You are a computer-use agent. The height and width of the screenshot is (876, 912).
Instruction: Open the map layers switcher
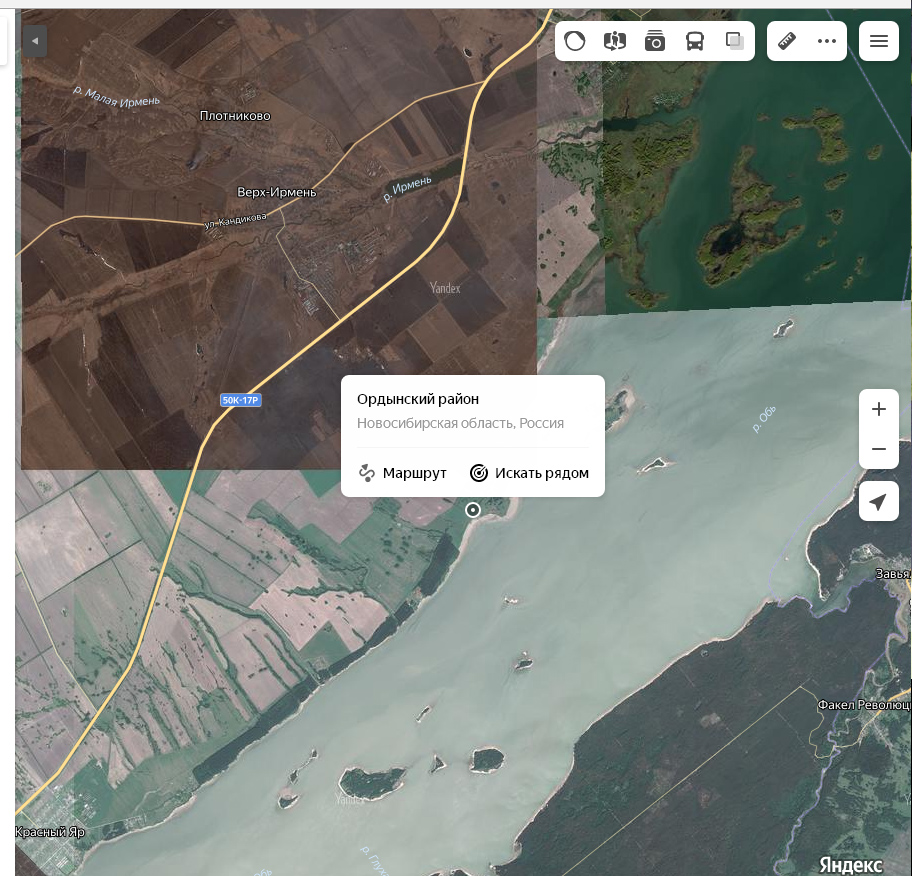pos(735,41)
